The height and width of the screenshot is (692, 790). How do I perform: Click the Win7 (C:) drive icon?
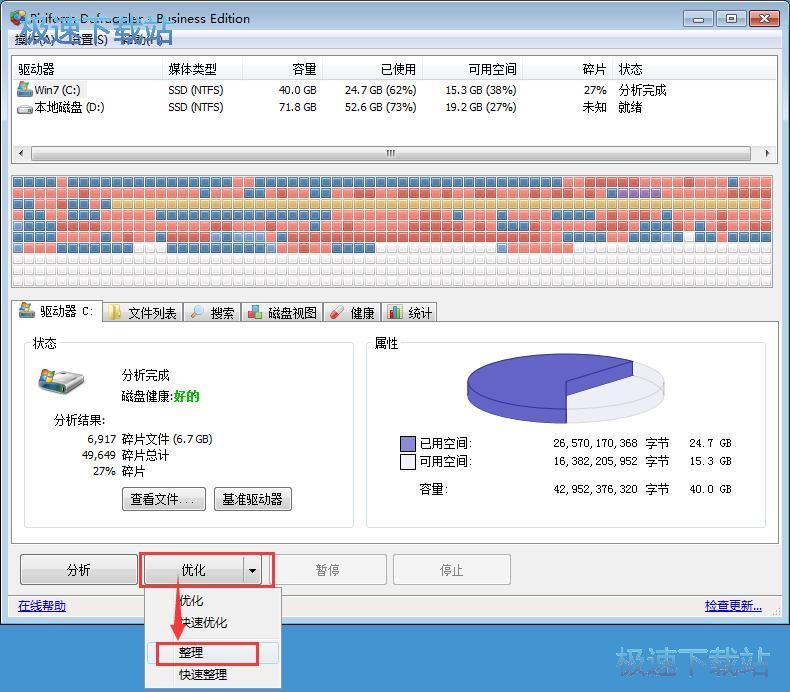click(25, 89)
